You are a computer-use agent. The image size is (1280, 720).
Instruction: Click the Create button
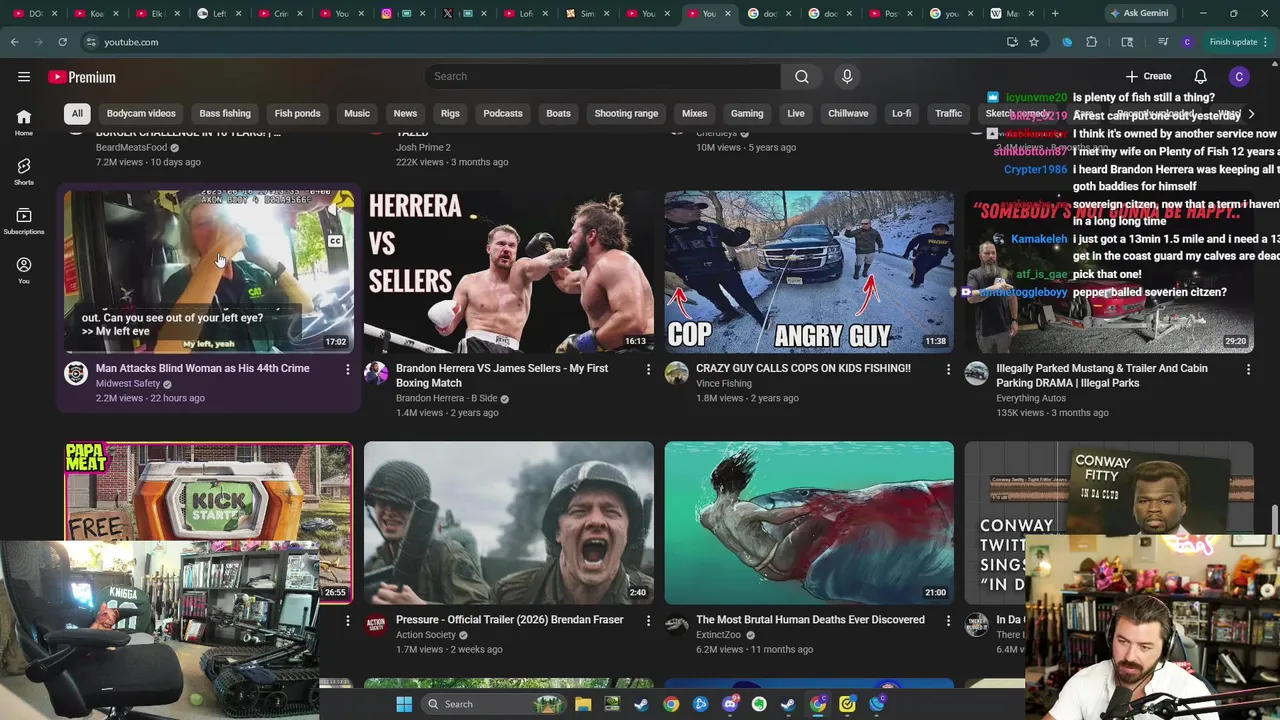(1148, 76)
